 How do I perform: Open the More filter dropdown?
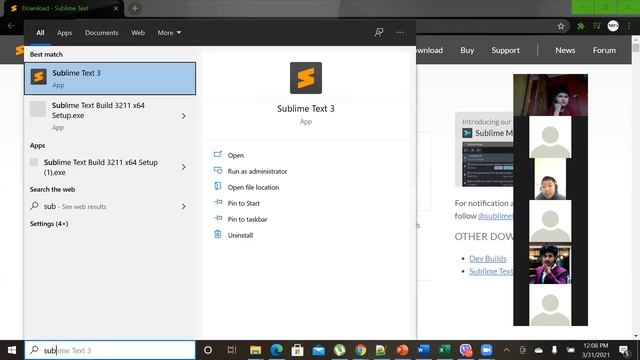(x=169, y=33)
